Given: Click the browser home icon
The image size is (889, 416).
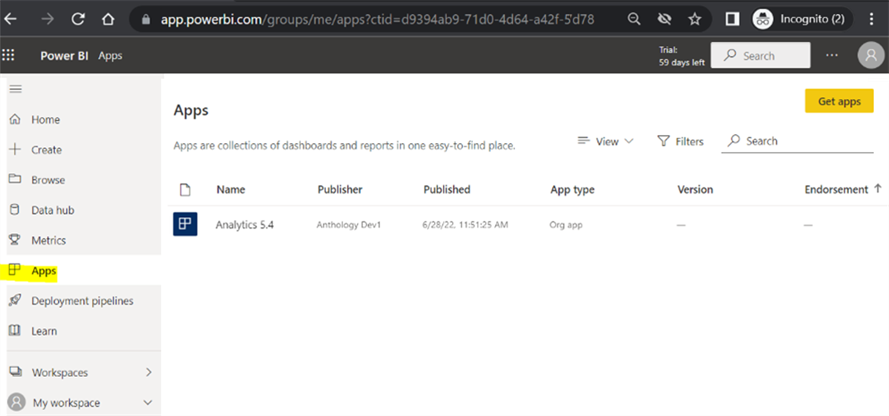Looking at the screenshot, I should click(108, 19).
